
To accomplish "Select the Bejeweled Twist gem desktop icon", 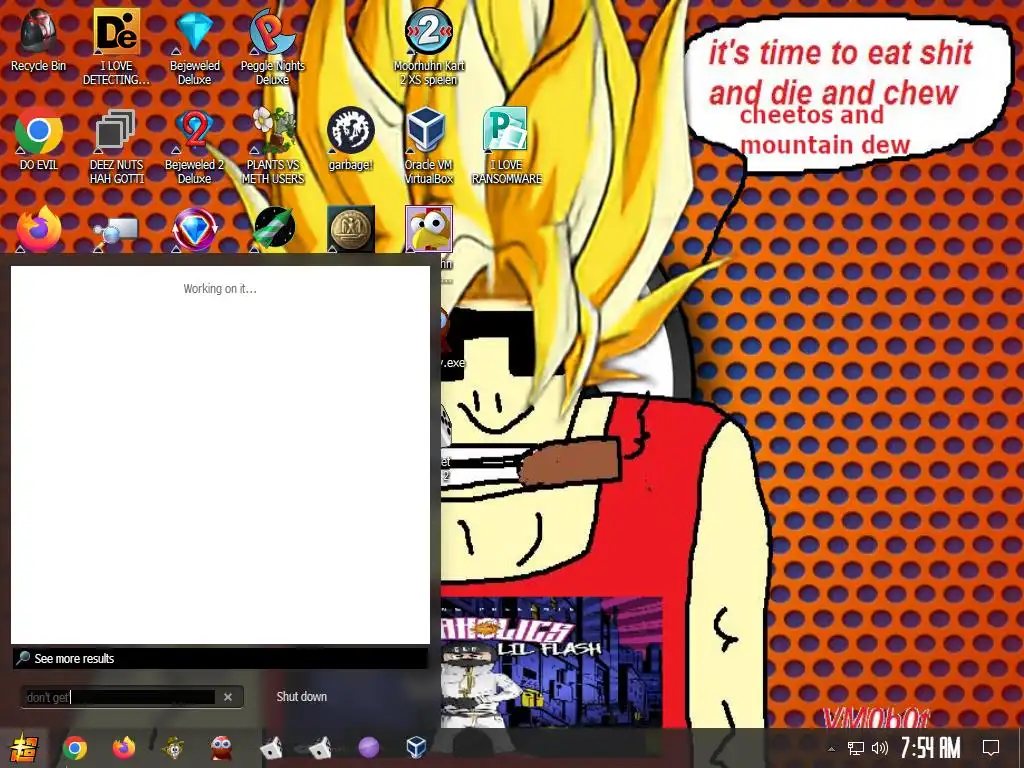I will click(195, 229).
